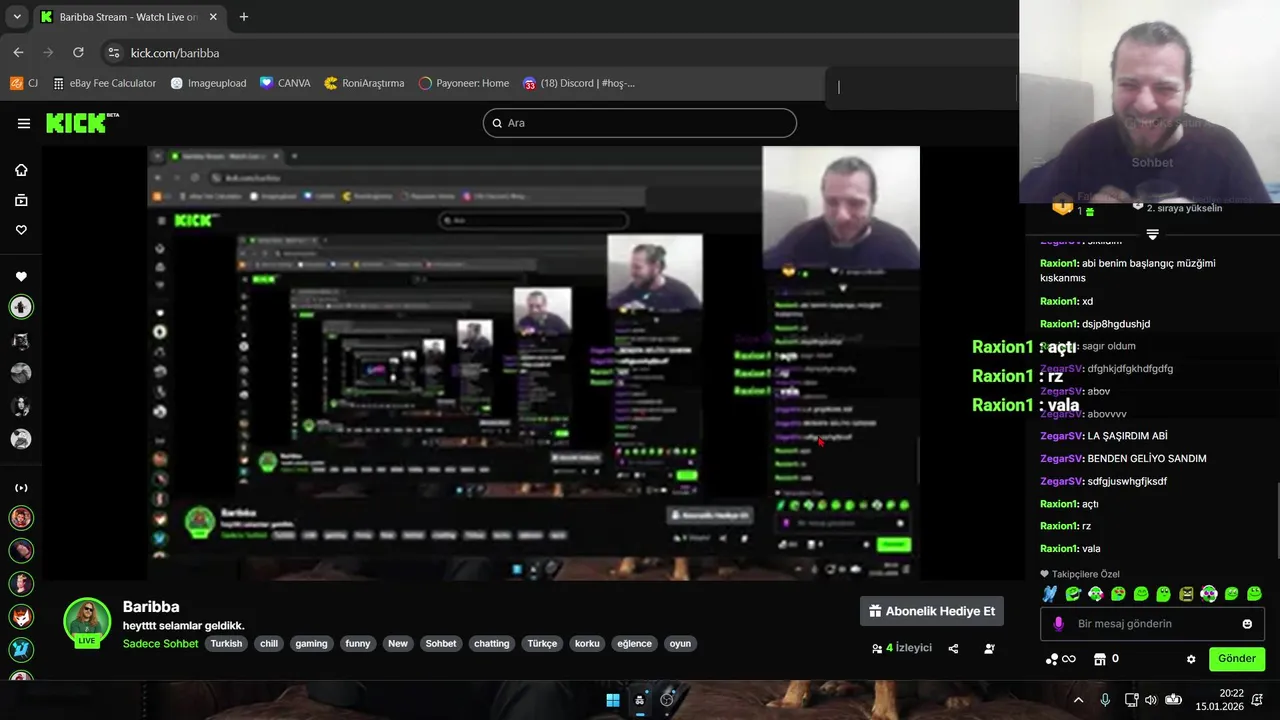Open the OBS icon in taskbar
The image size is (1280, 720).
[667, 700]
